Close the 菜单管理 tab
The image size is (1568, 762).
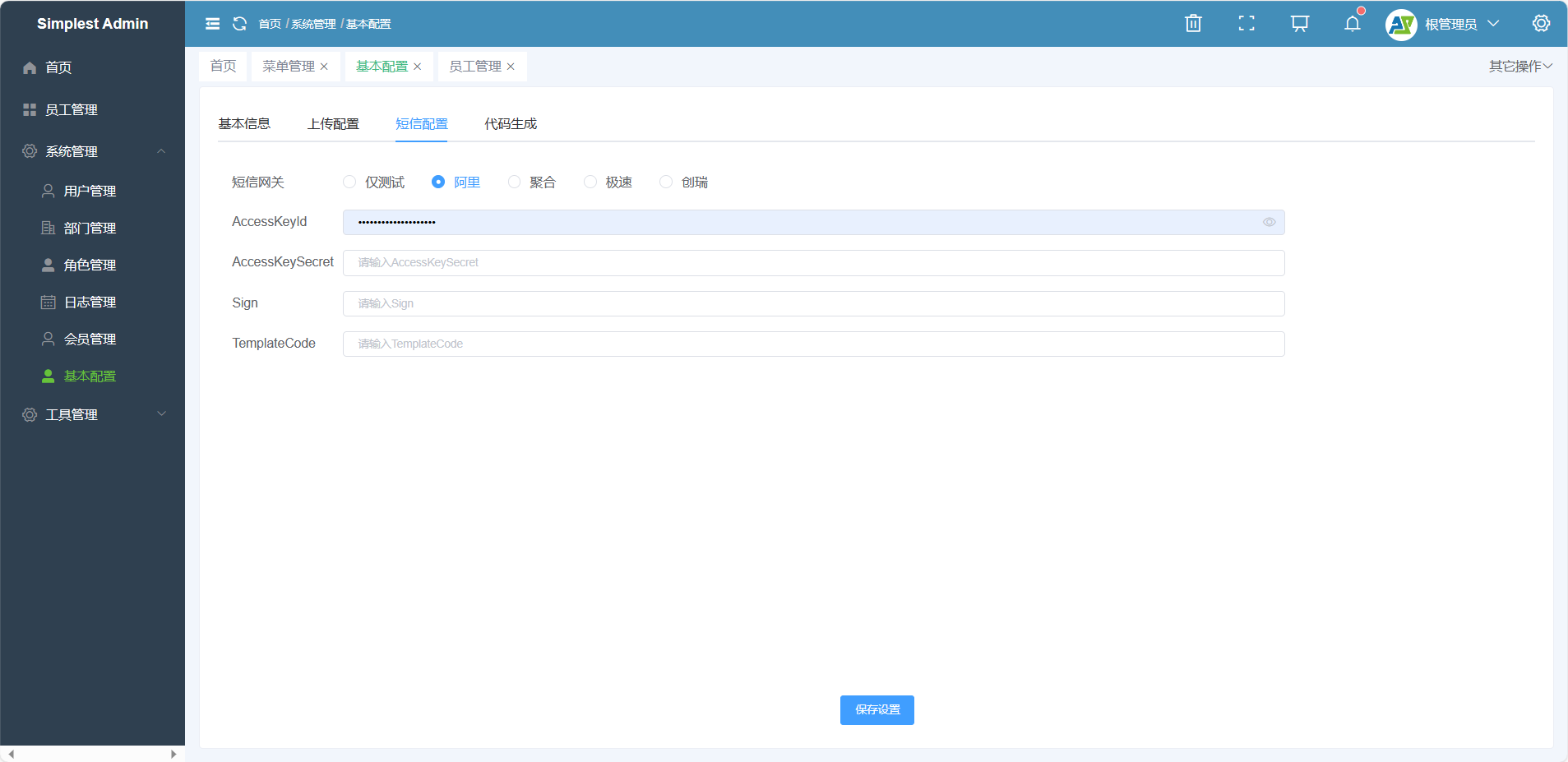324,67
